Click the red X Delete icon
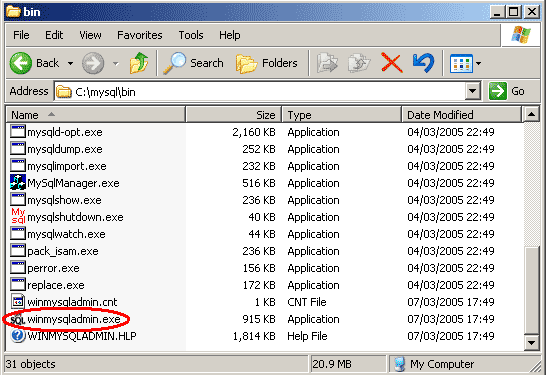This screenshot has width=546, height=375. click(x=392, y=63)
